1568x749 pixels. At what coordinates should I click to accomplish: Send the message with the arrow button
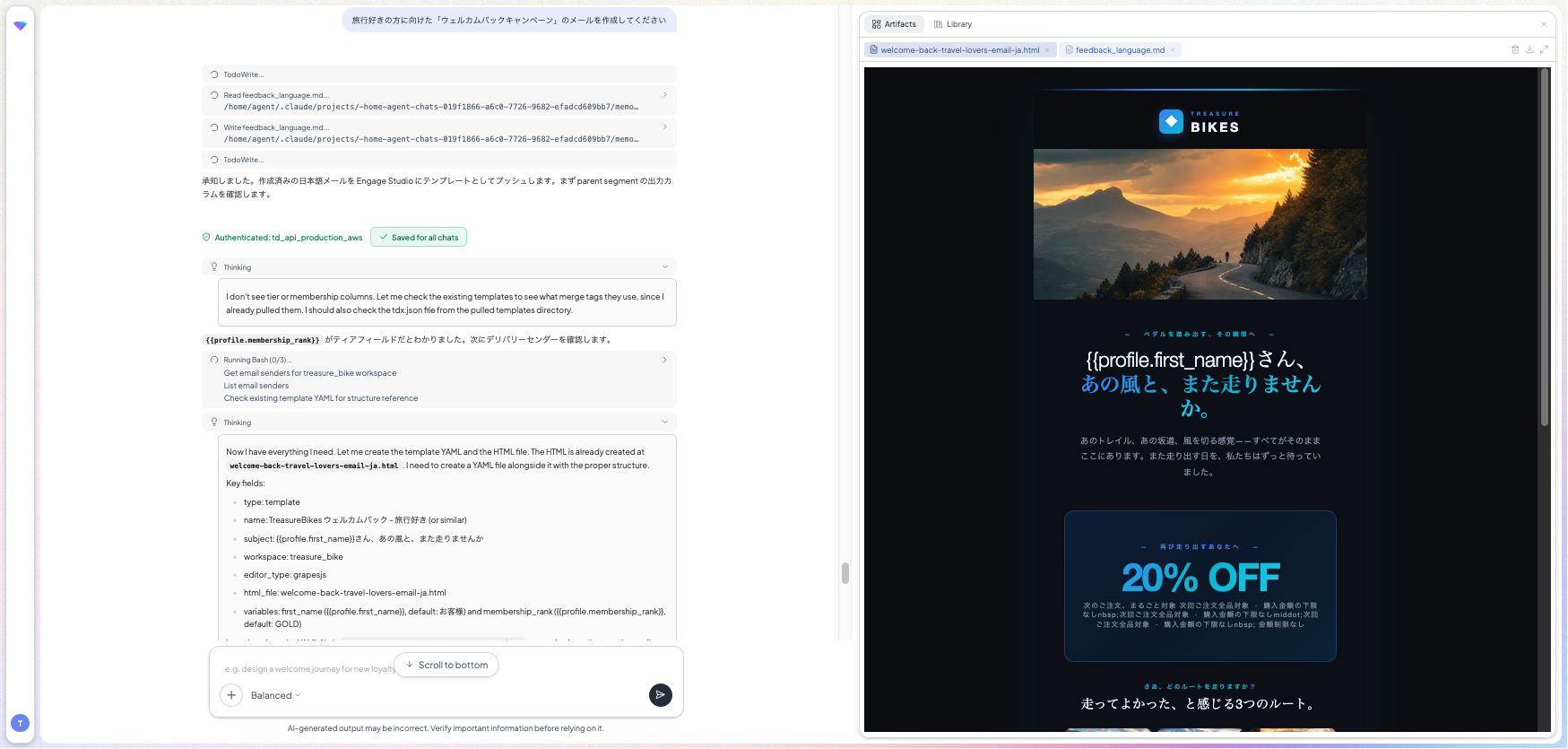(661, 695)
